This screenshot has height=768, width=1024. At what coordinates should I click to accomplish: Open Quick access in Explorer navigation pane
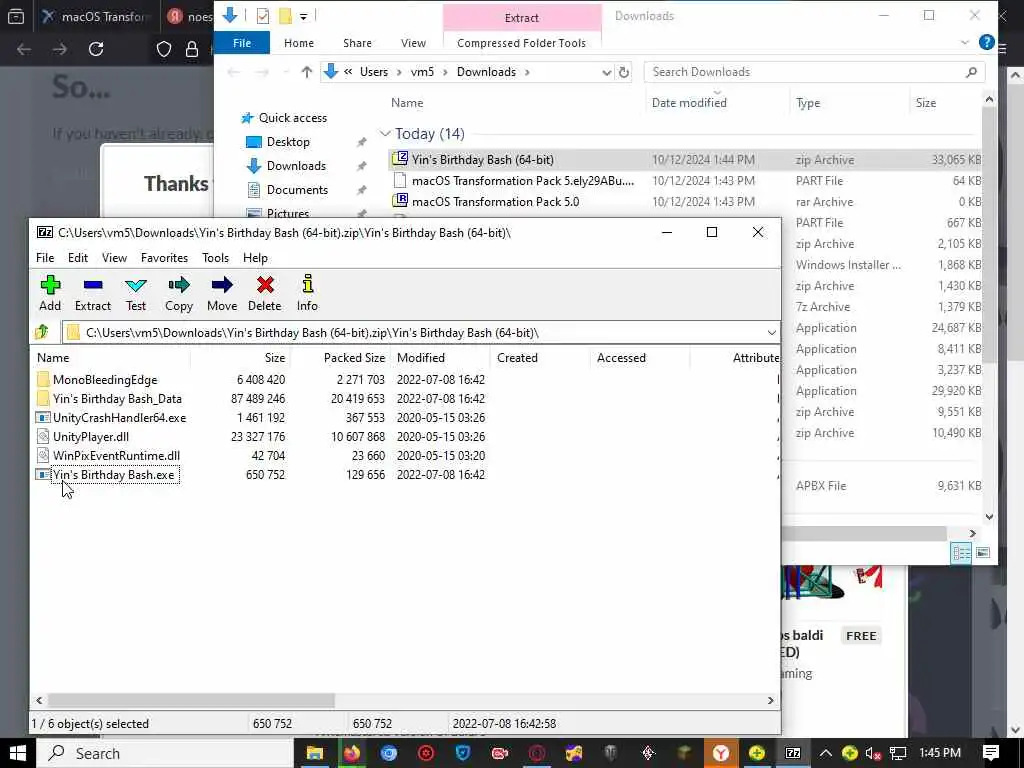(293, 118)
